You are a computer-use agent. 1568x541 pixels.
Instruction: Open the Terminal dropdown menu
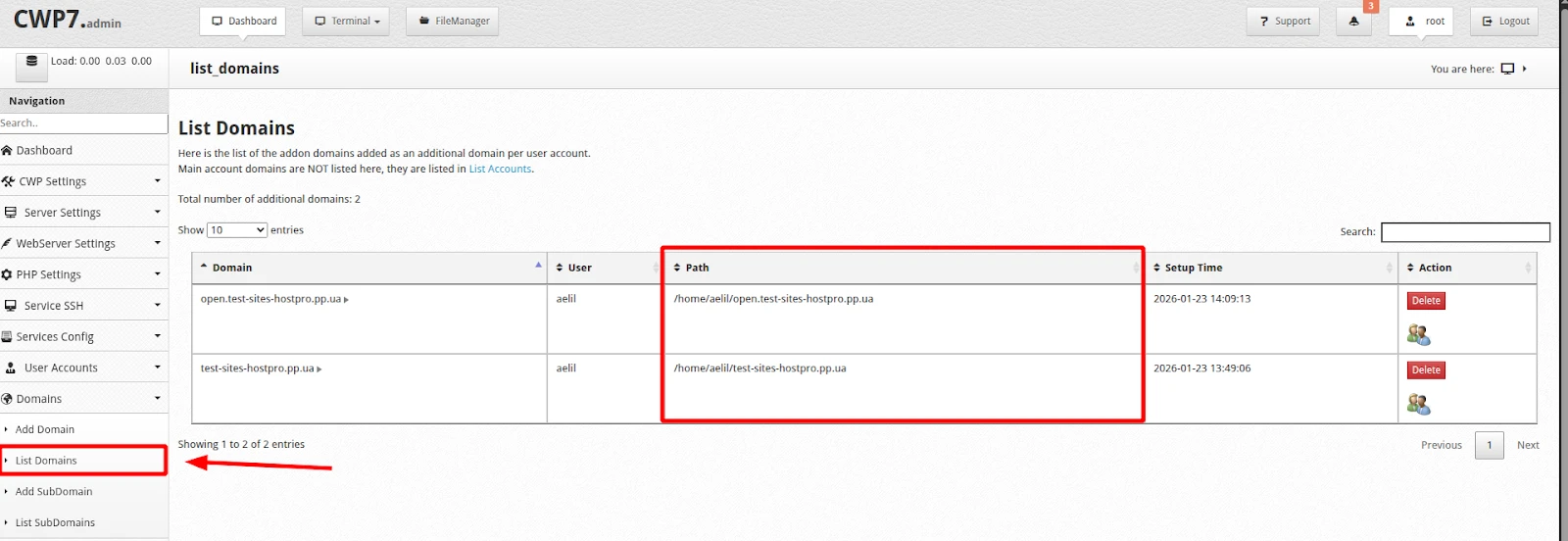click(346, 22)
